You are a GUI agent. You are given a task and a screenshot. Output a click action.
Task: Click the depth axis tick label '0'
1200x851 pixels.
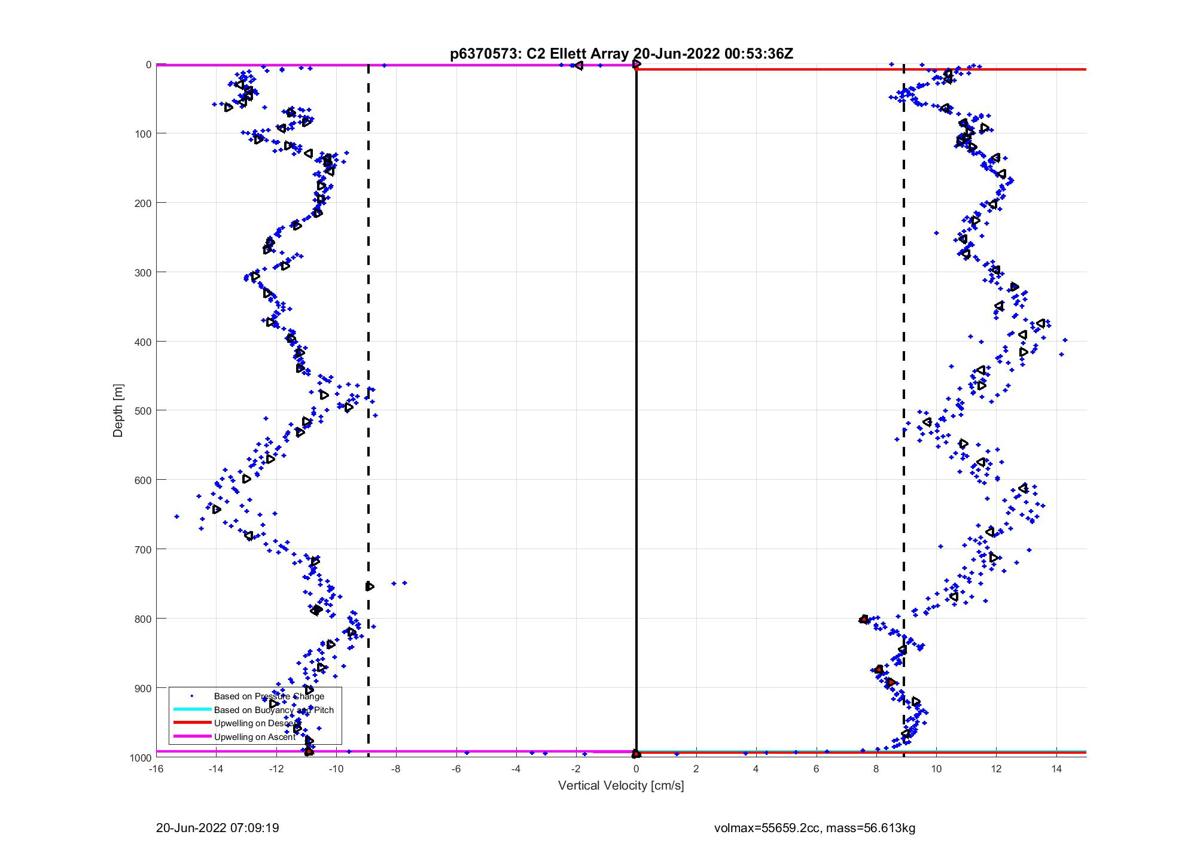[x=148, y=65]
